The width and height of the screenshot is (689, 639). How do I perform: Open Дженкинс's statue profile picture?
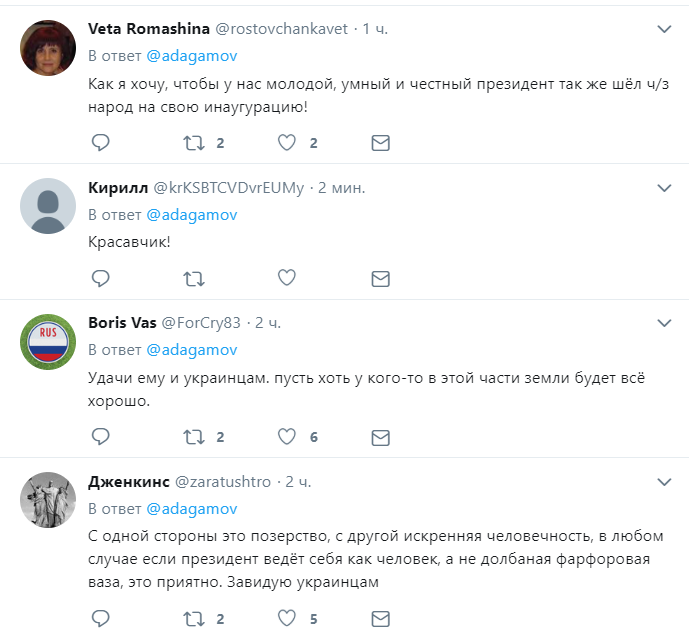pyautogui.click(x=48, y=500)
